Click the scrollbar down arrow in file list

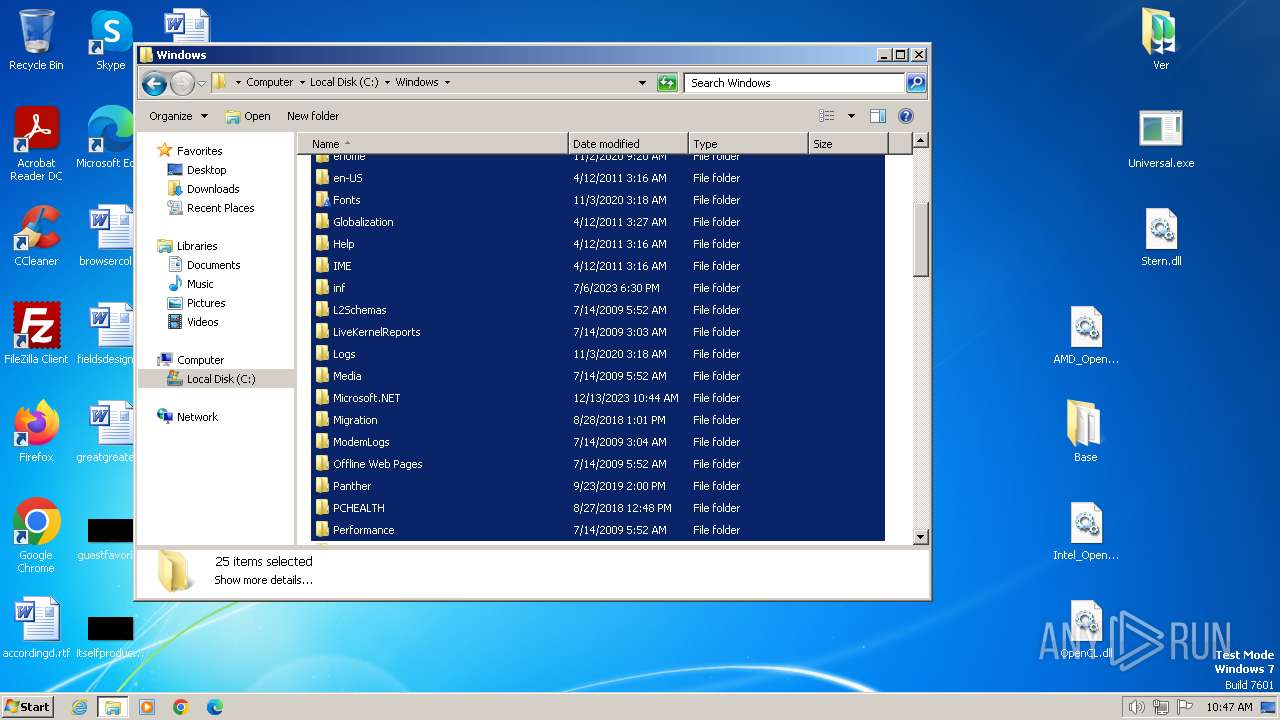[921, 537]
